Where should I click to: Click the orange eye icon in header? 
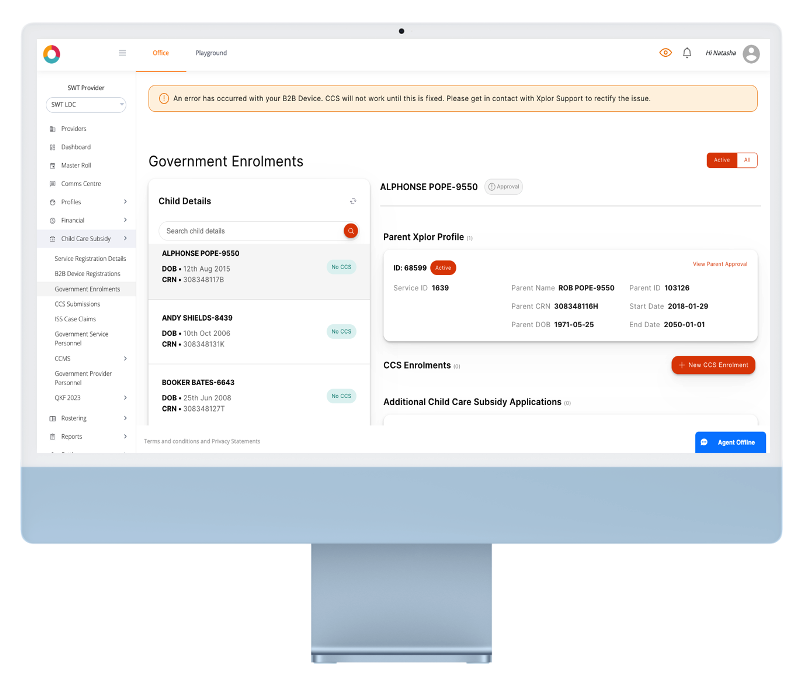coord(666,53)
